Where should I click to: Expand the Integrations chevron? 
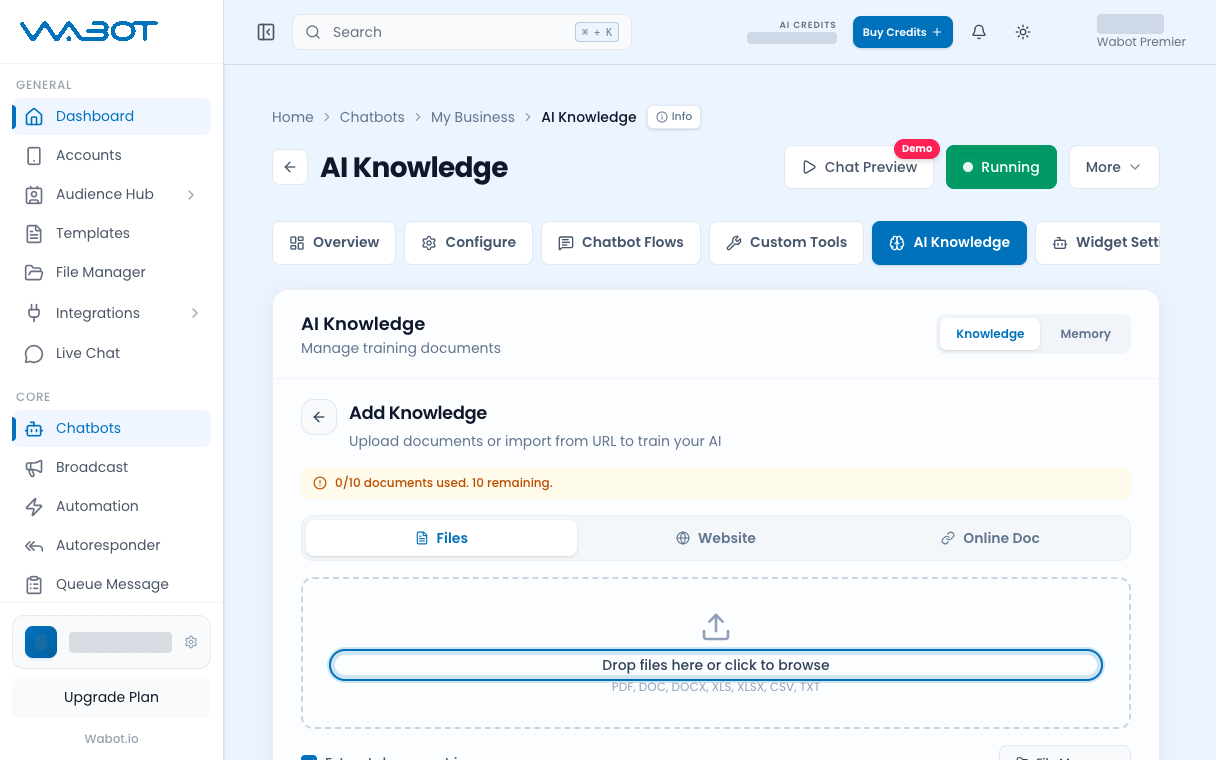[x=195, y=313]
